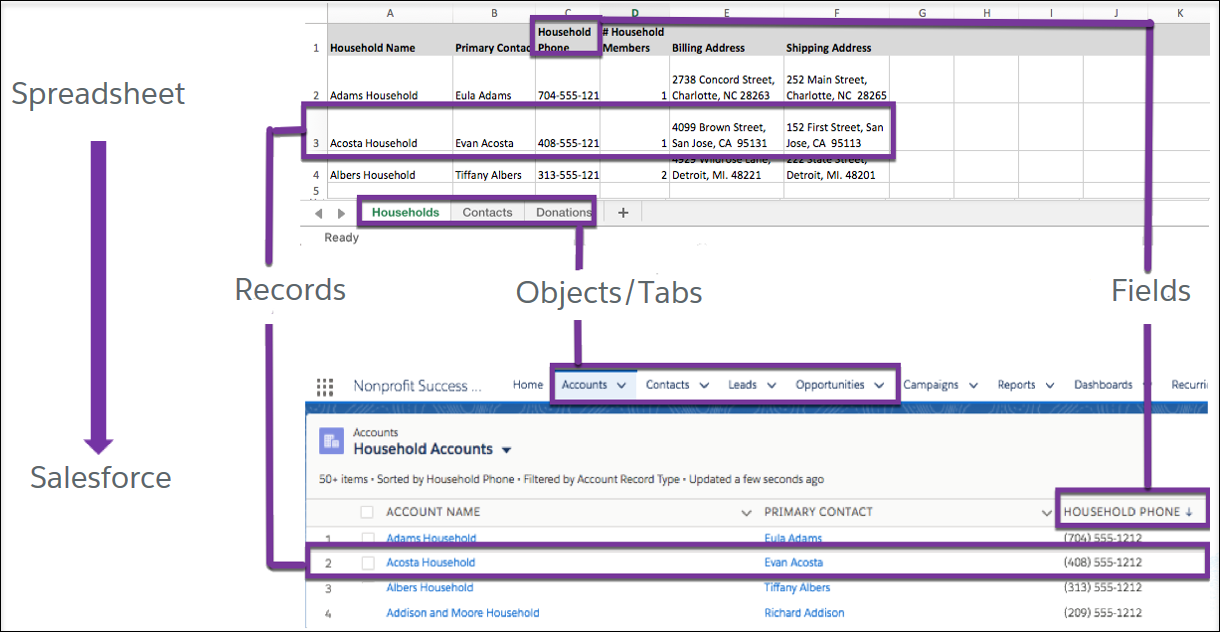Select the 'Tiffany Albers' spreadsheet cell
This screenshot has width=1220, height=632.
click(x=493, y=171)
